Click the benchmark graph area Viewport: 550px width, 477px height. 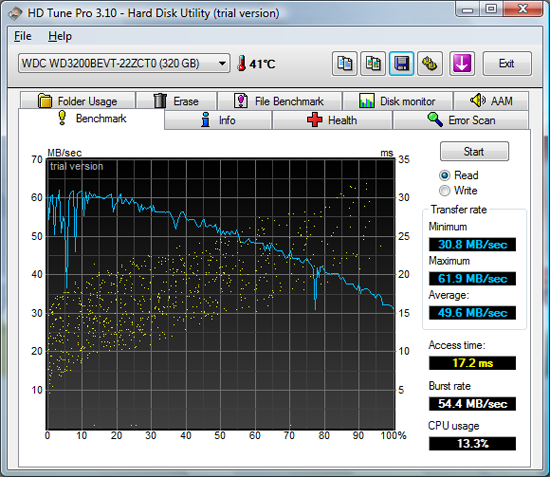tap(221, 294)
